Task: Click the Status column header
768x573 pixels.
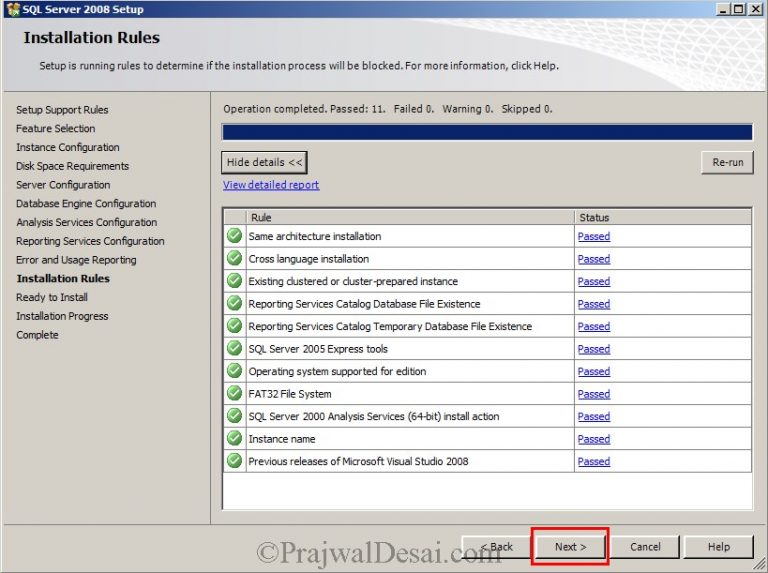Action: pyautogui.click(x=663, y=217)
